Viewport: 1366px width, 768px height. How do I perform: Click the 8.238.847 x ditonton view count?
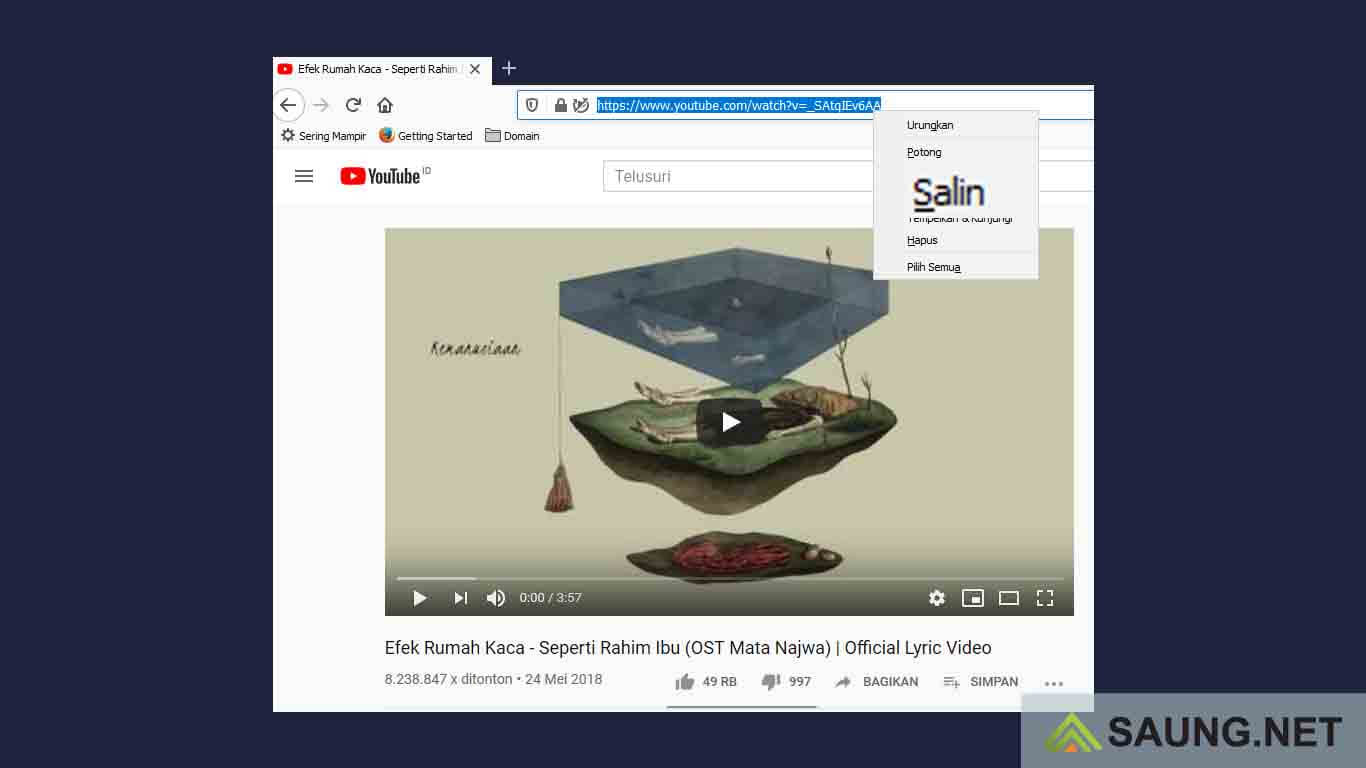click(x=450, y=679)
